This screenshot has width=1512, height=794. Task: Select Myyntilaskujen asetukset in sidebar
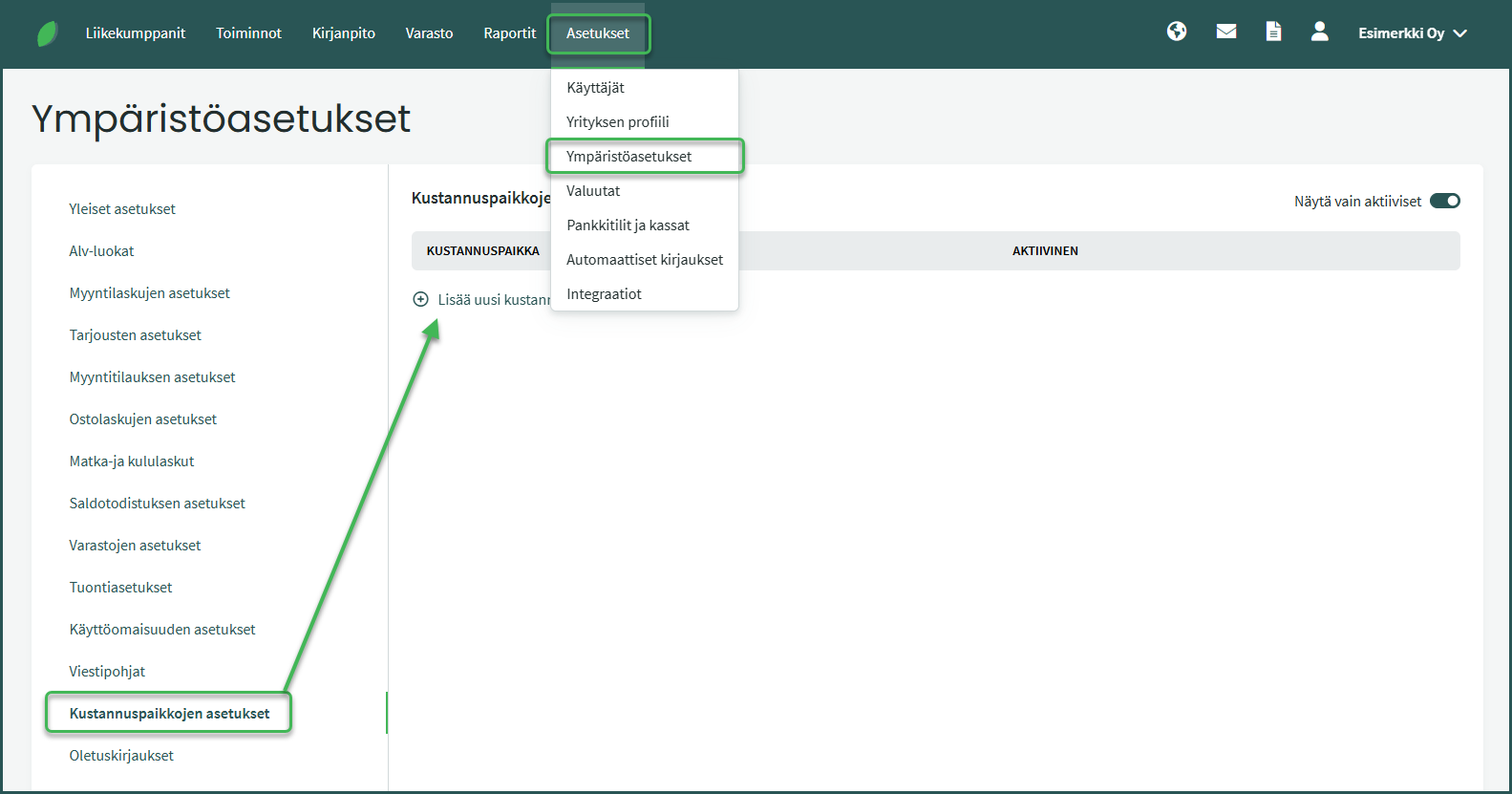[x=149, y=292]
